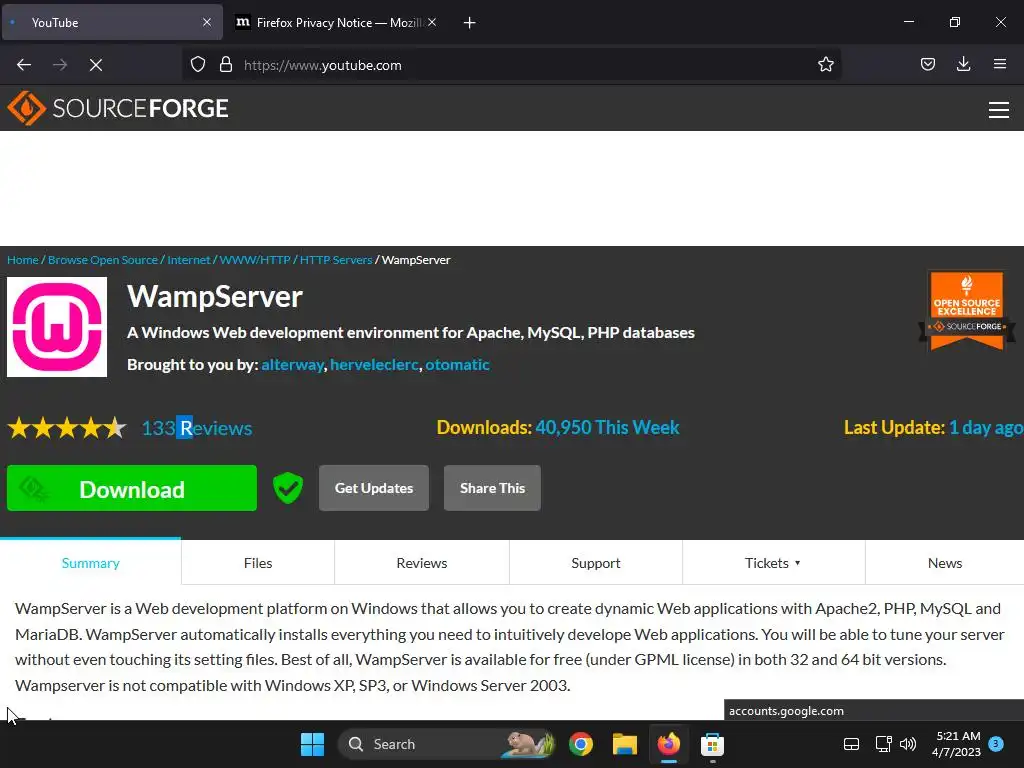Open the Summary tab

[91, 562]
